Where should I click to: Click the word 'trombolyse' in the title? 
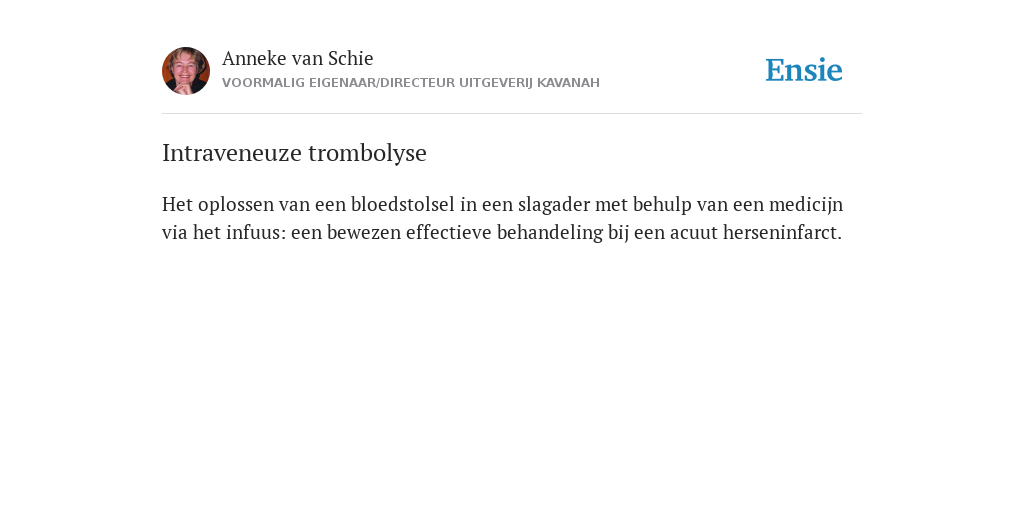click(x=367, y=153)
